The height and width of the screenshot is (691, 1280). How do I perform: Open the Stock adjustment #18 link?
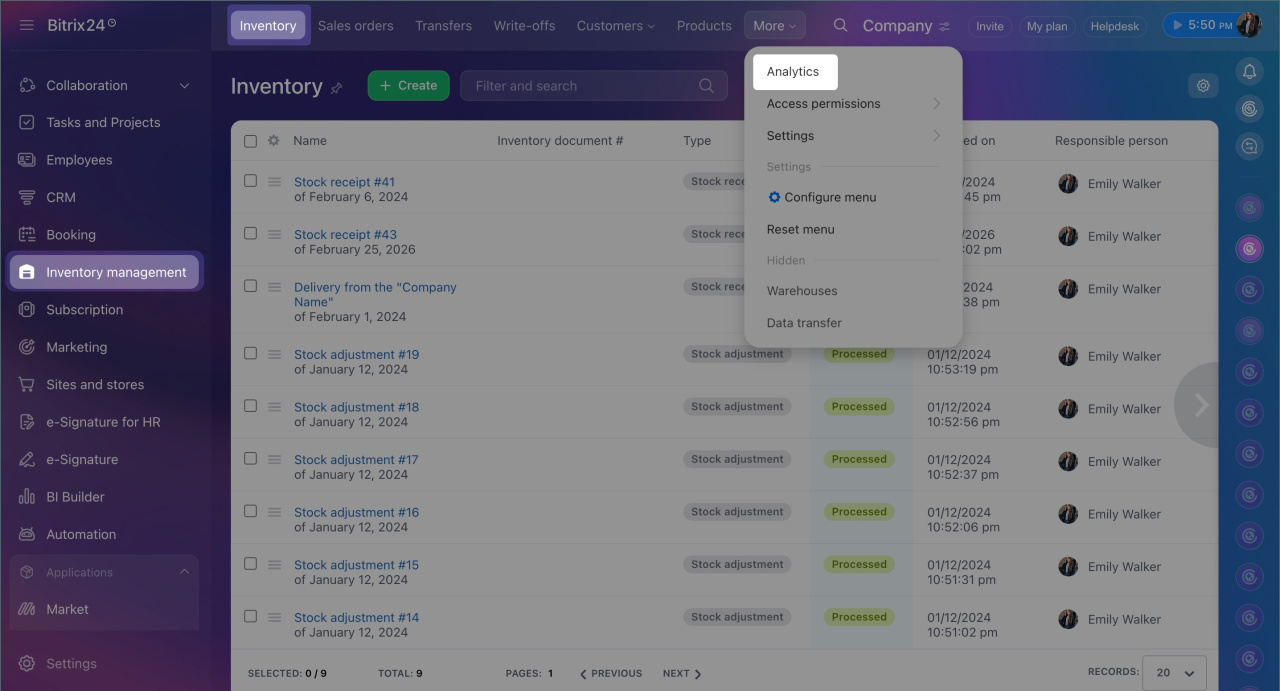click(x=356, y=407)
